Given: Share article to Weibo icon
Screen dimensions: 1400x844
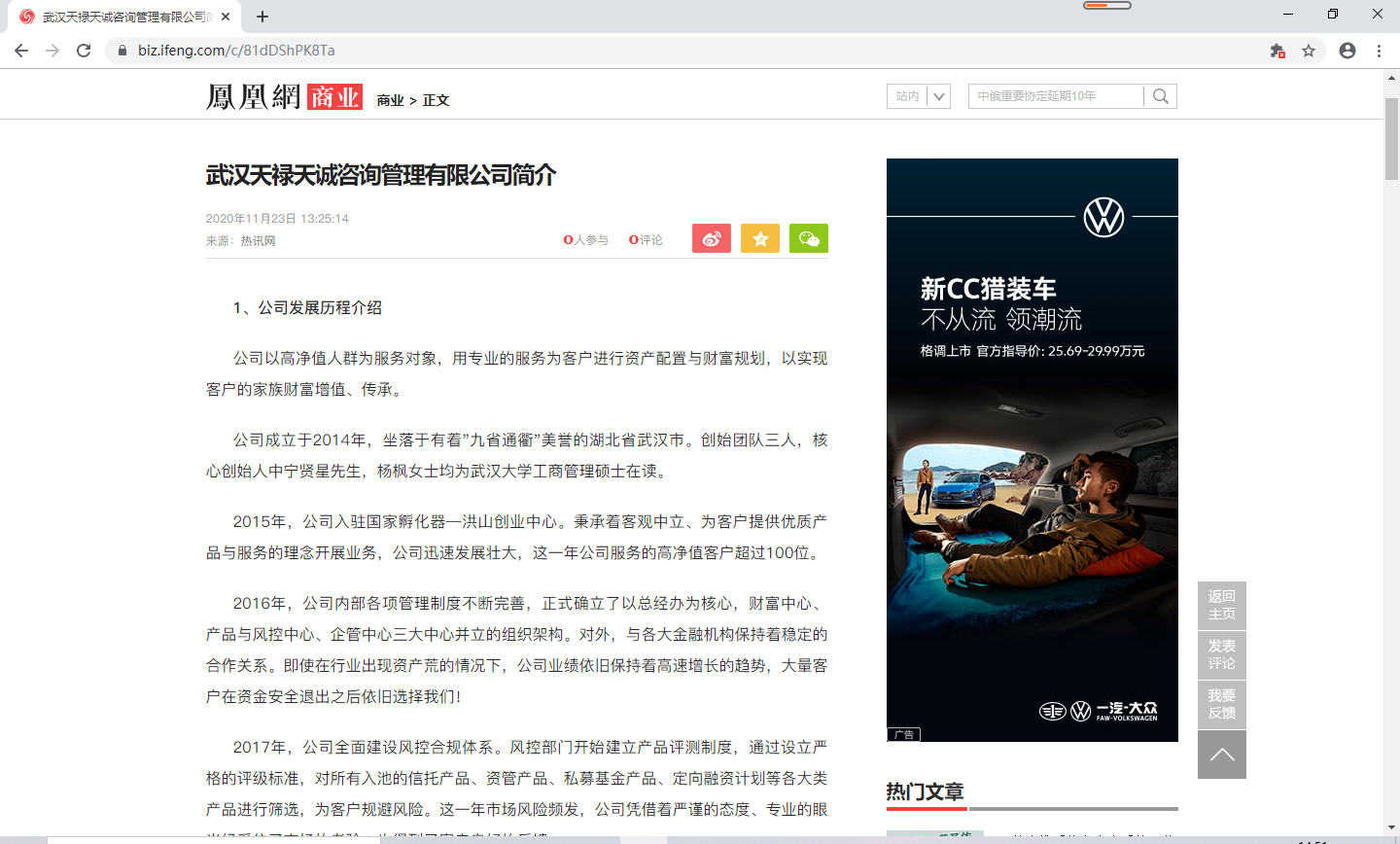Looking at the screenshot, I should 712,238.
